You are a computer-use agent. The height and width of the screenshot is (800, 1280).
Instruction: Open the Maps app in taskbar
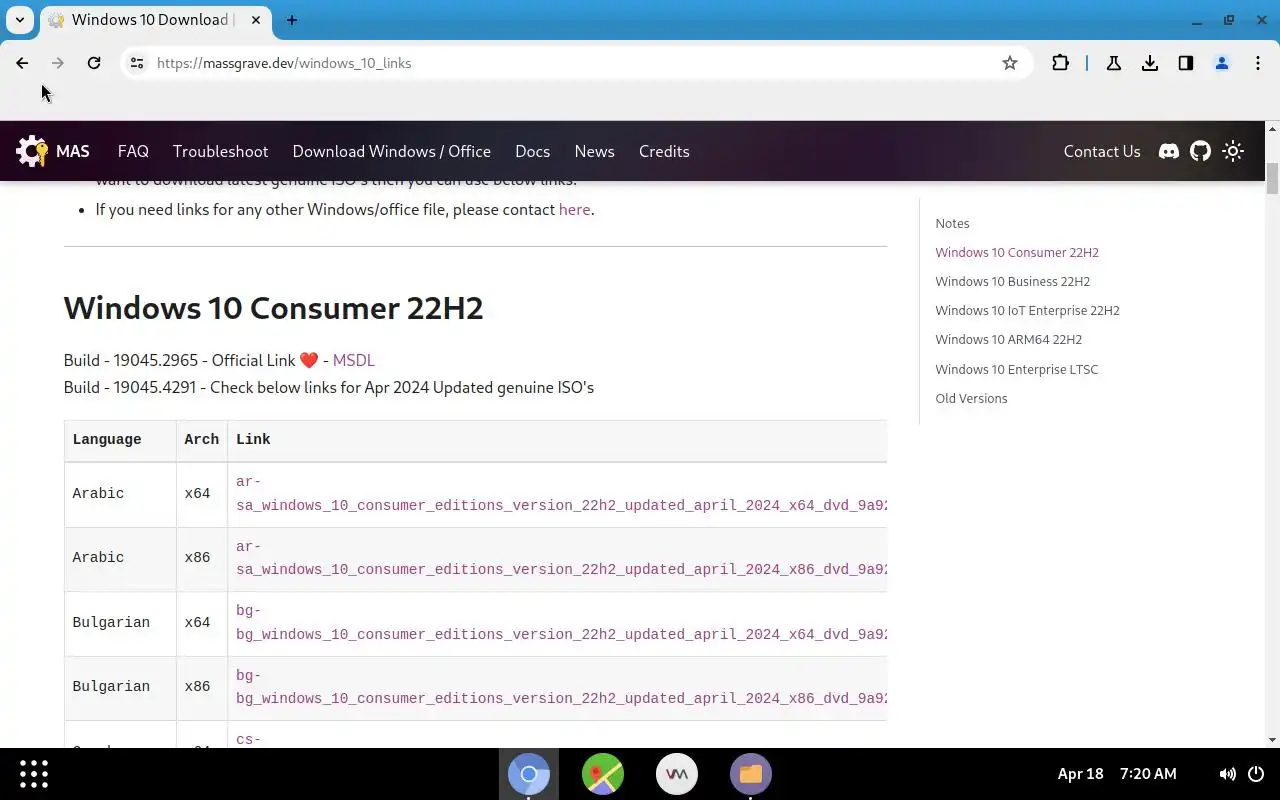click(603, 774)
